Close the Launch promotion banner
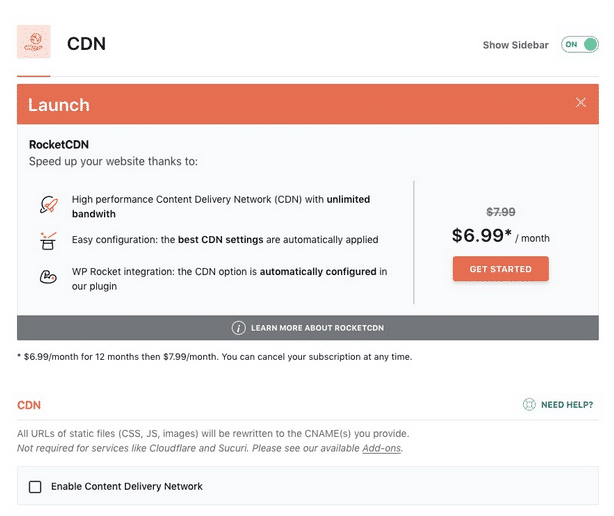614x516 pixels. pyautogui.click(x=581, y=103)
